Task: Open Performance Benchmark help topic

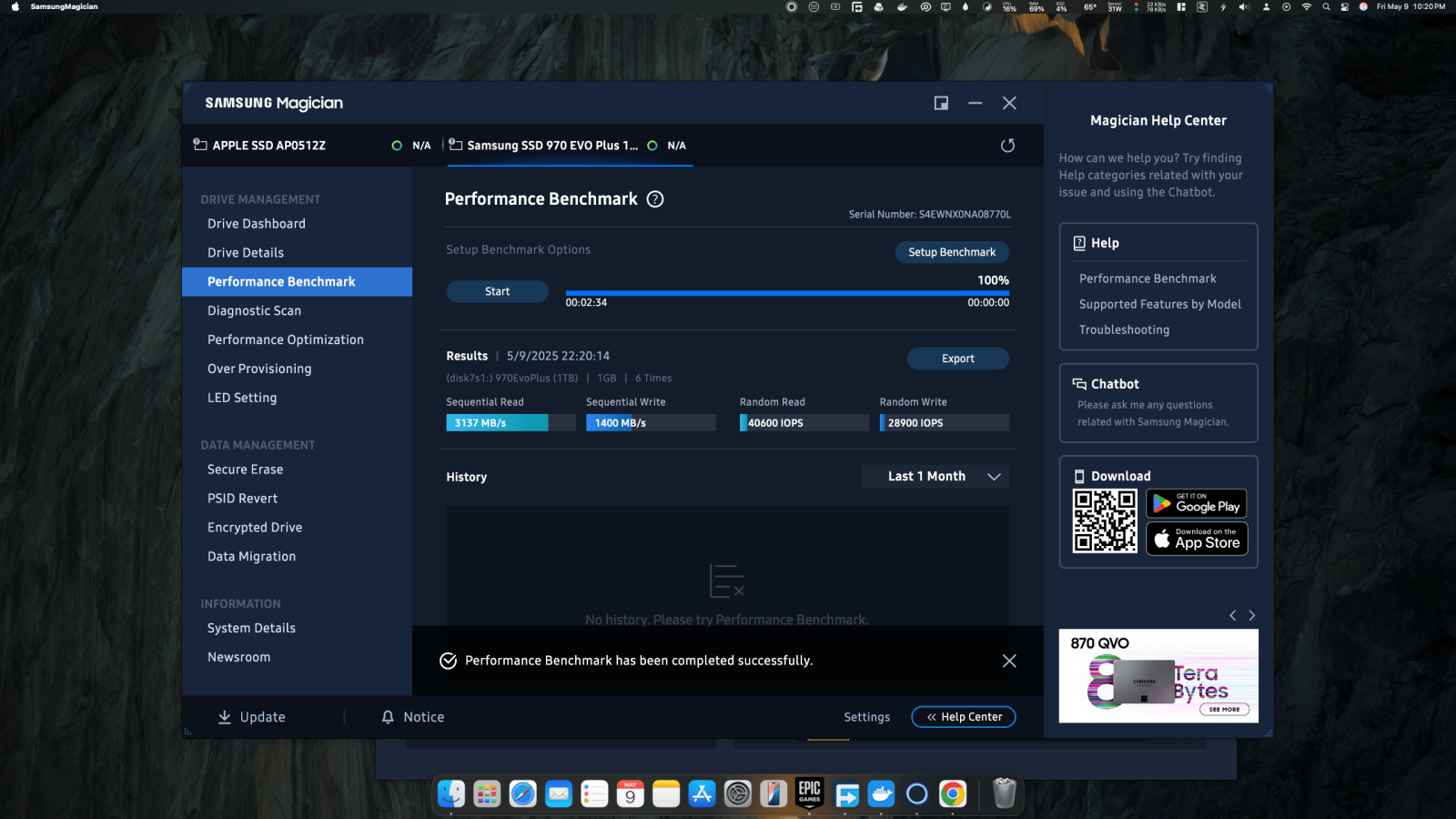Action: point(1148,278)
